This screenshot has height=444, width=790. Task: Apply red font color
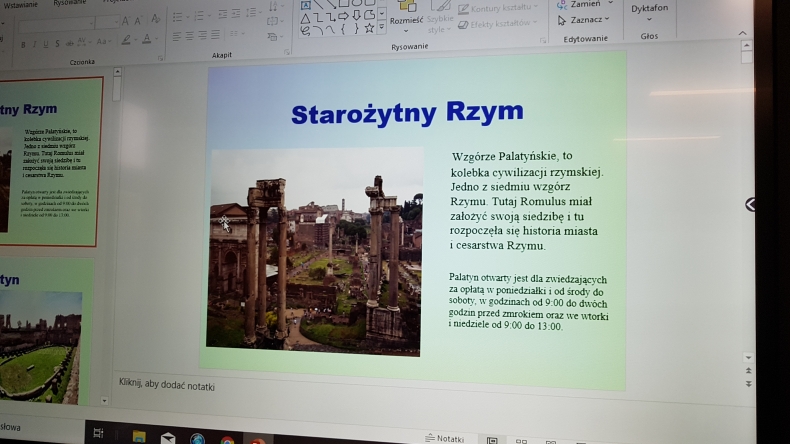click(x=148, y=39)
